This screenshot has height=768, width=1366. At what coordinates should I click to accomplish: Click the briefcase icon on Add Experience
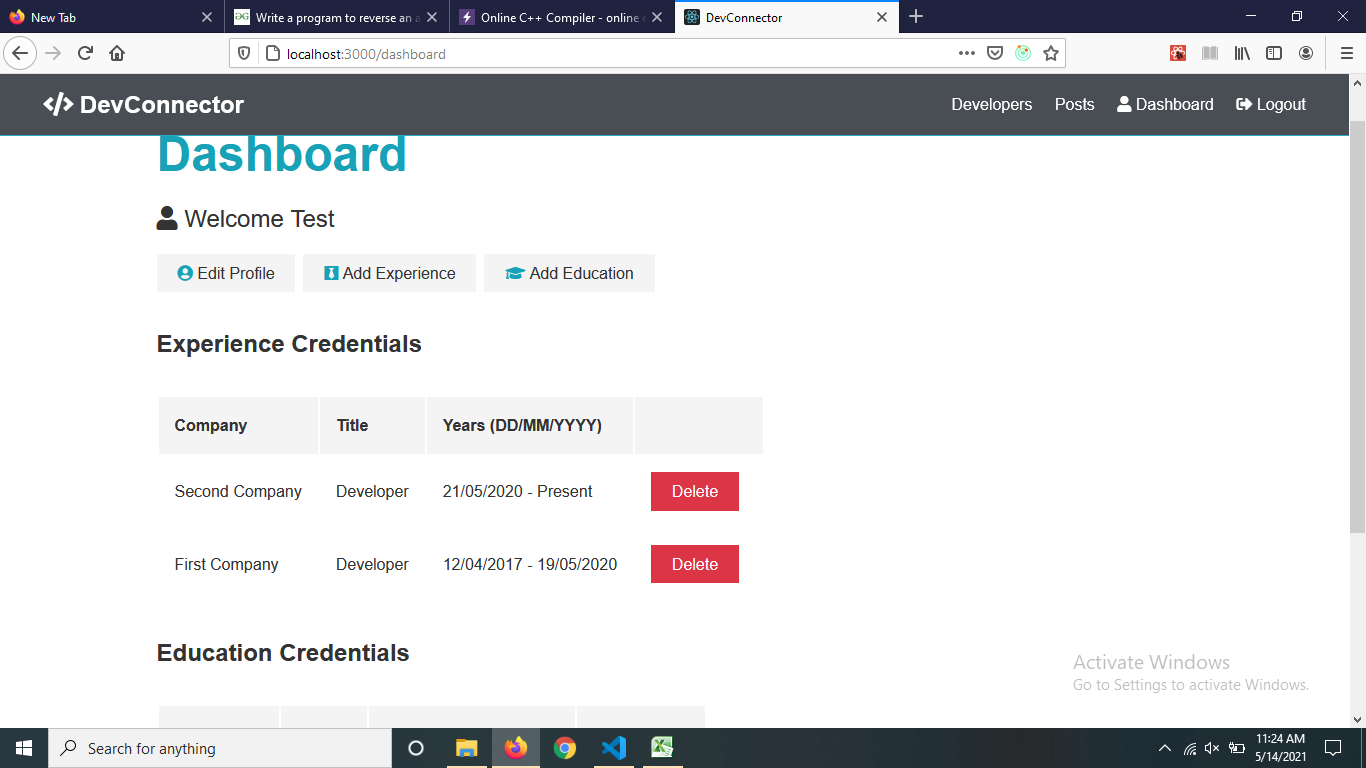point(331,272)
